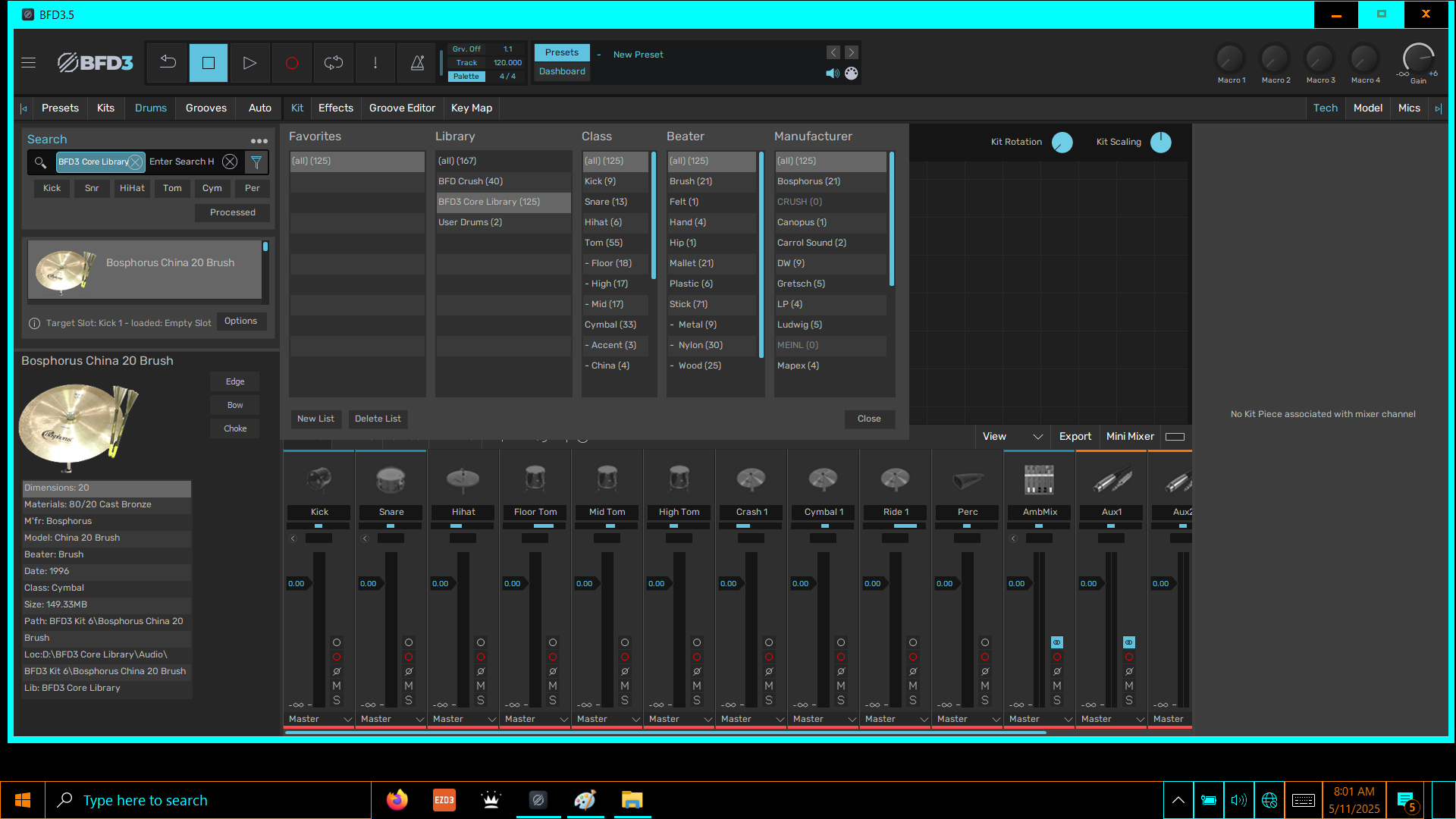Open the Options button for target slot
Screen dimensions: 1456x819
pyautogui.click(x=241, y=322)
